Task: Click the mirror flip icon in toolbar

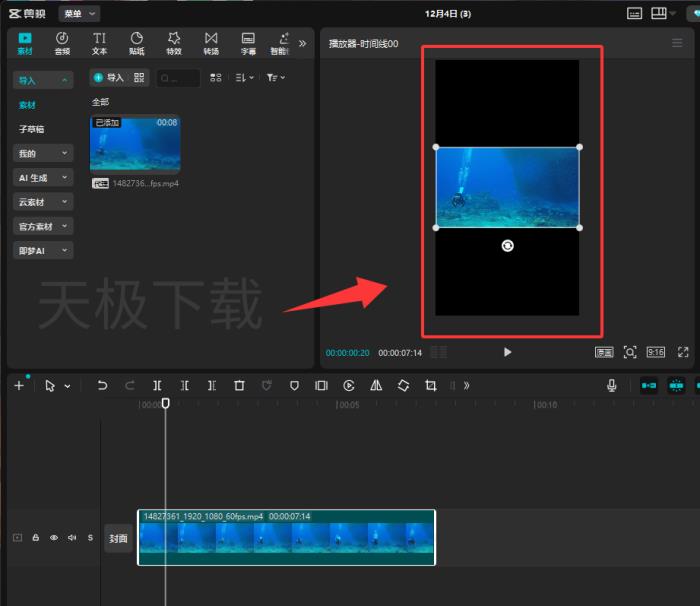Action: pyautogui.click(x=376, y=385)
